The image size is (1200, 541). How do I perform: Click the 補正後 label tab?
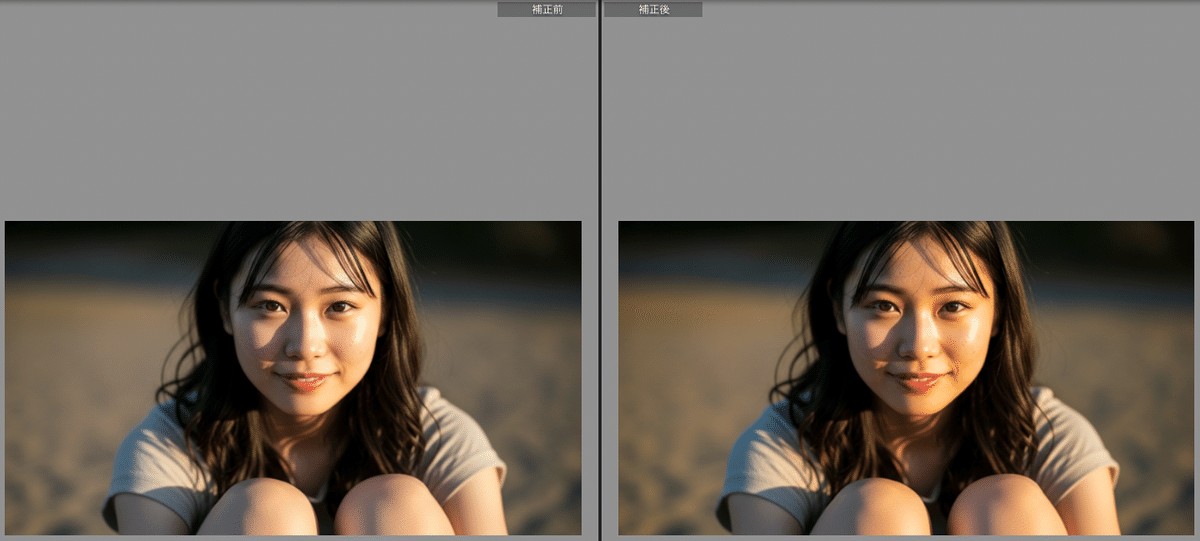653,9
